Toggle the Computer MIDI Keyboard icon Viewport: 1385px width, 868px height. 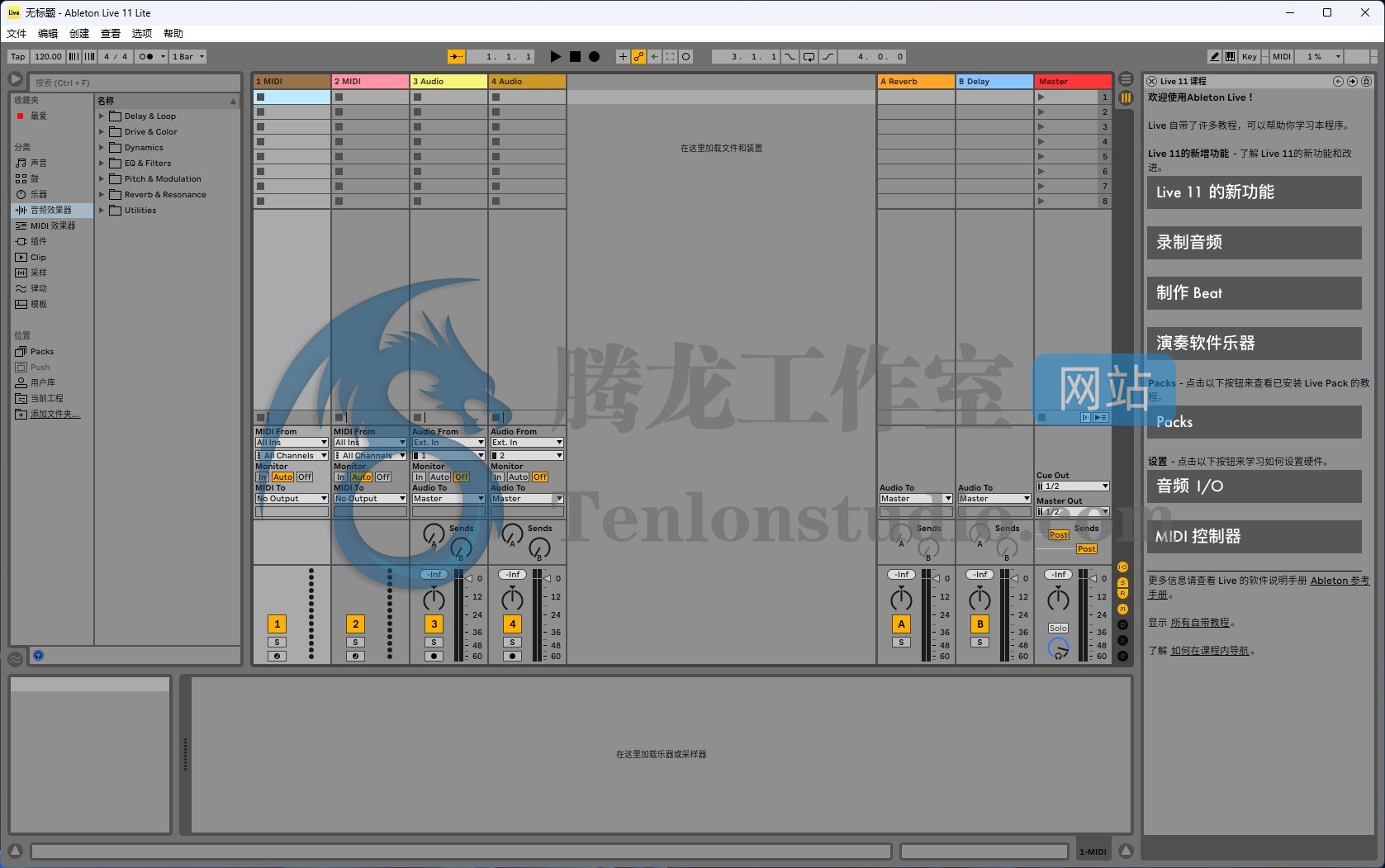click(1230, 57)
